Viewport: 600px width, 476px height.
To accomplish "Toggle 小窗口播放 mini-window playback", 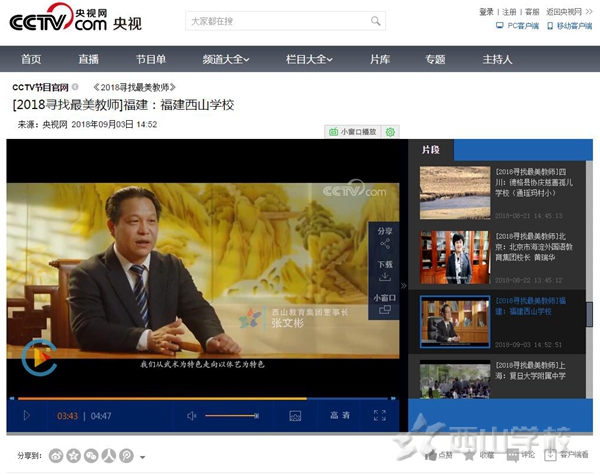I will (355, 132).
